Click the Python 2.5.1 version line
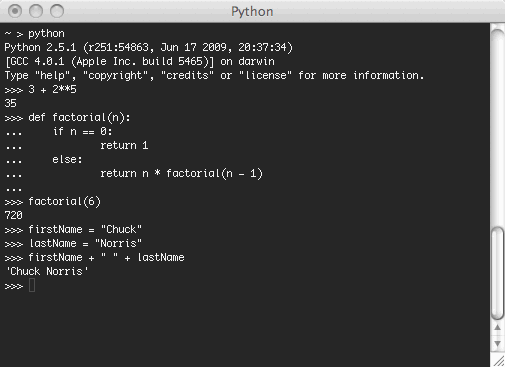This screenshot has width=505, height=367. click(149, 47)
